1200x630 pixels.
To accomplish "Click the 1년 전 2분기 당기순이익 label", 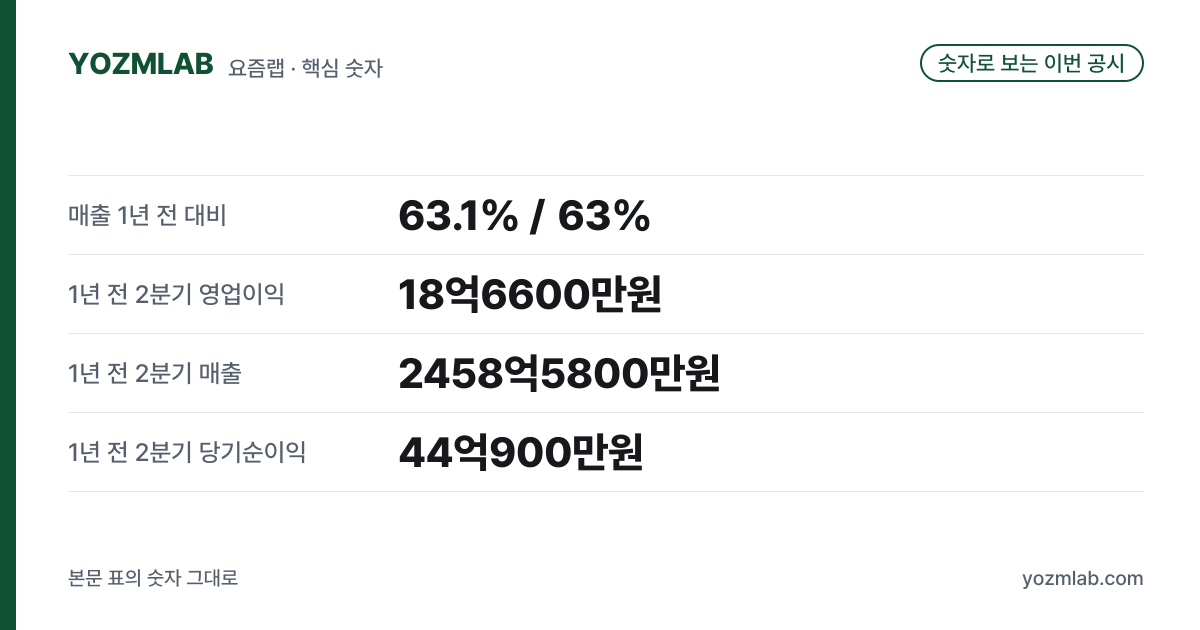I will [x=187, y=452].
